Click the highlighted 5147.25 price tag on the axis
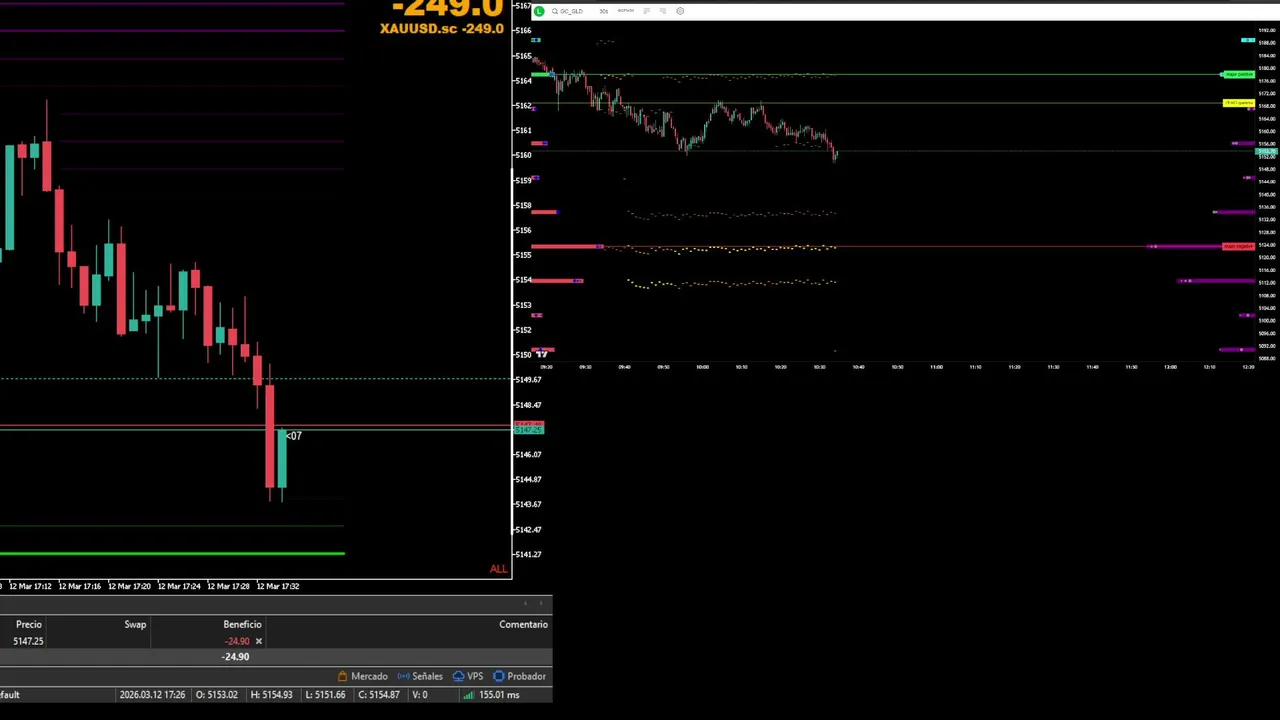 (529, 428)
